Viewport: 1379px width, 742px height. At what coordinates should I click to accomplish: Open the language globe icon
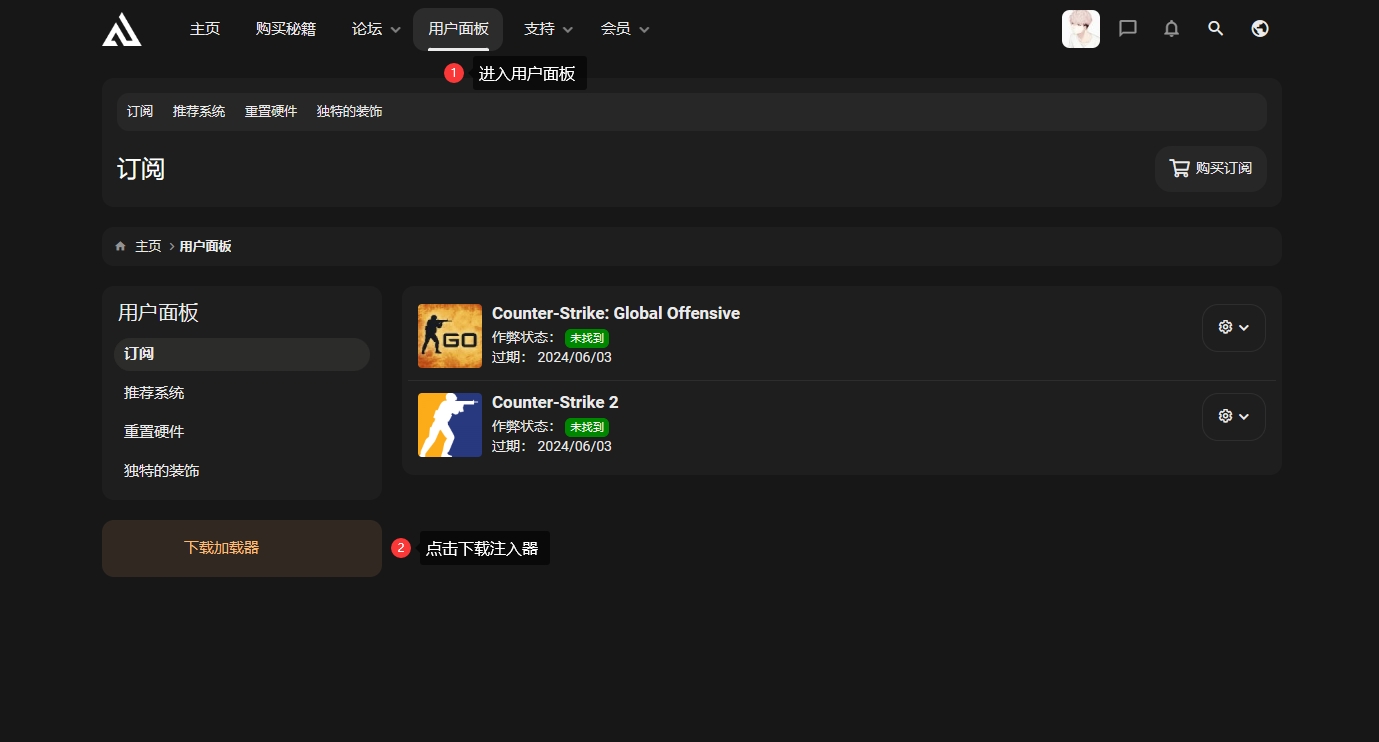(1260, 29)
